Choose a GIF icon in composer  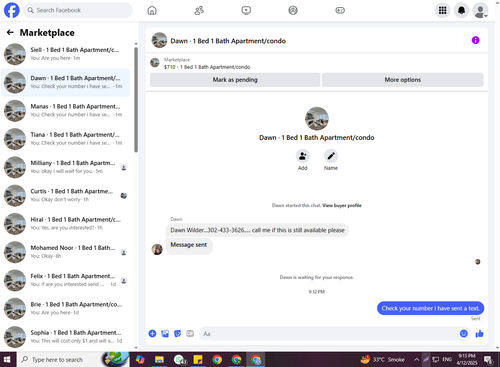pyautogui.click(x=190, y=334)
